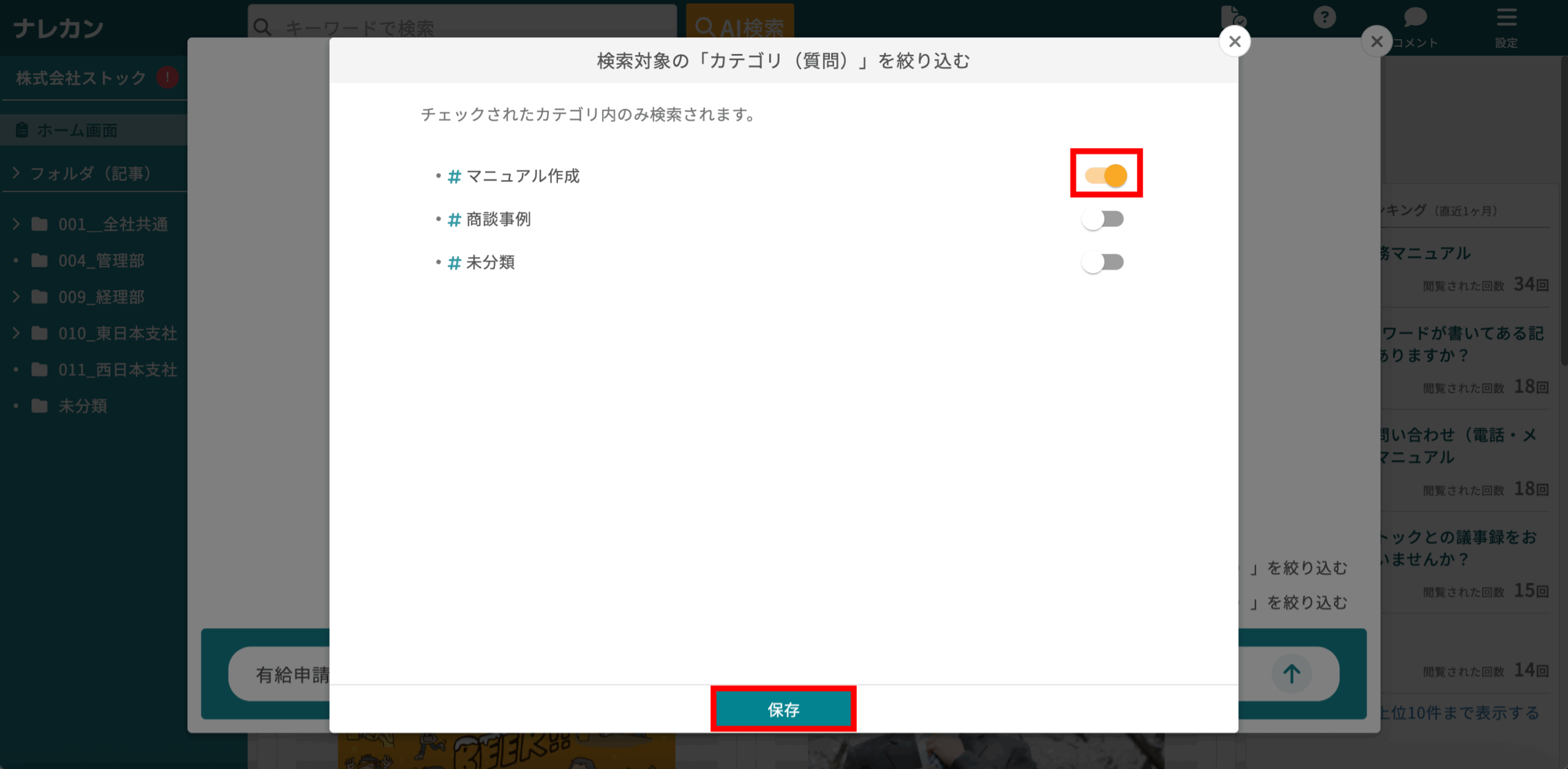Screen dimensions: 1568x769
Task: Click the 保存 button
Action: click(783, 709)
